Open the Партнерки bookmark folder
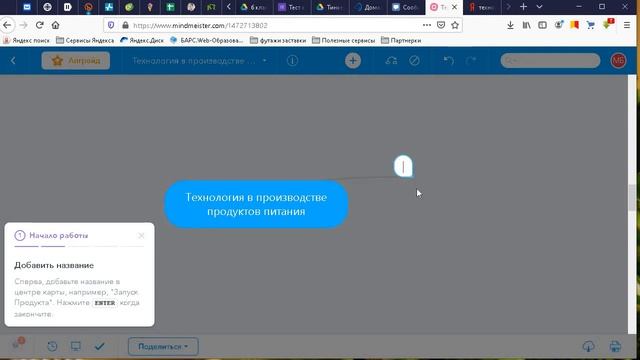Screen dimensions: 640x360 [x=401, y=40]
